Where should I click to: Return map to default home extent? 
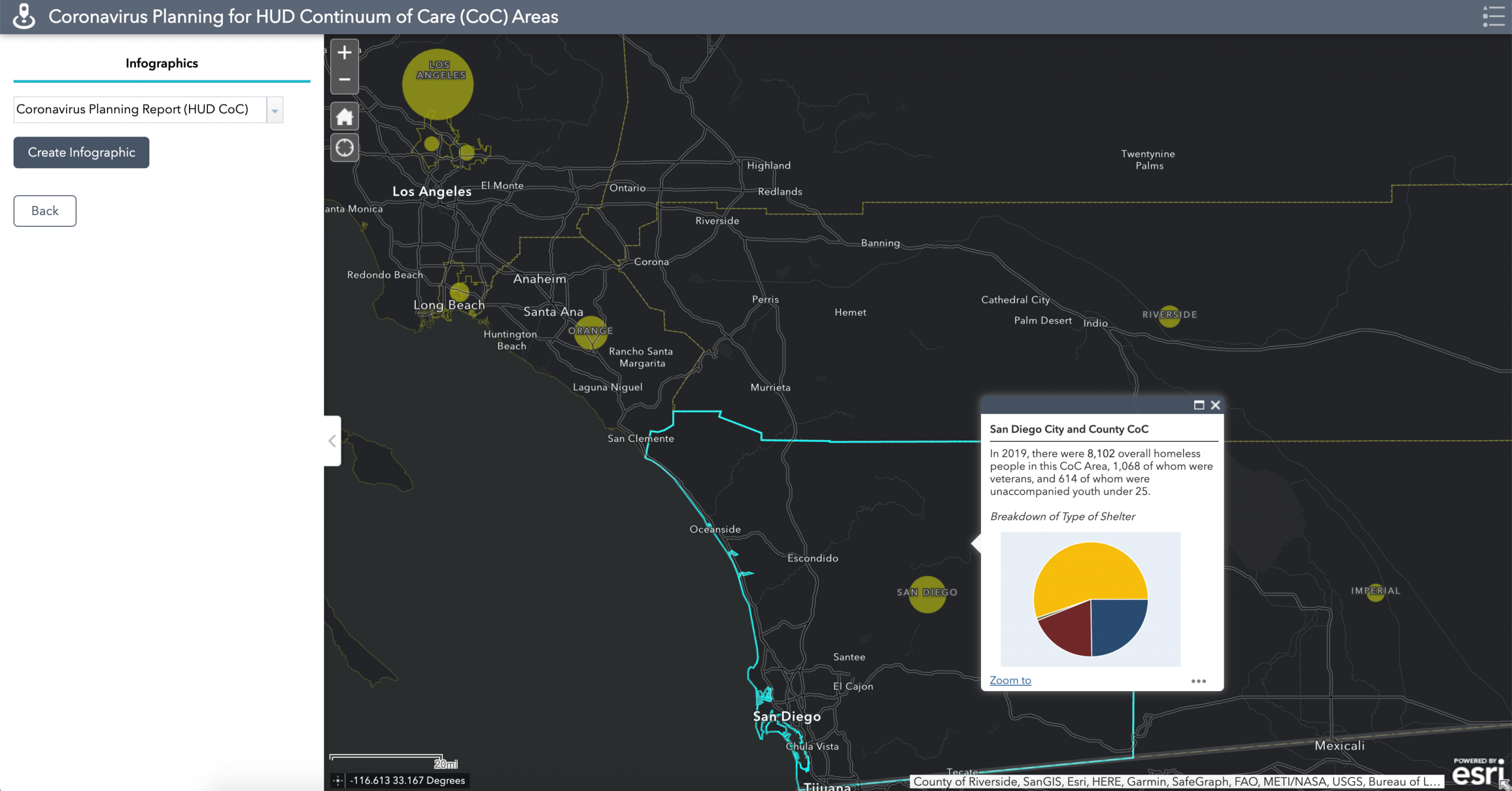pos(344,116)
